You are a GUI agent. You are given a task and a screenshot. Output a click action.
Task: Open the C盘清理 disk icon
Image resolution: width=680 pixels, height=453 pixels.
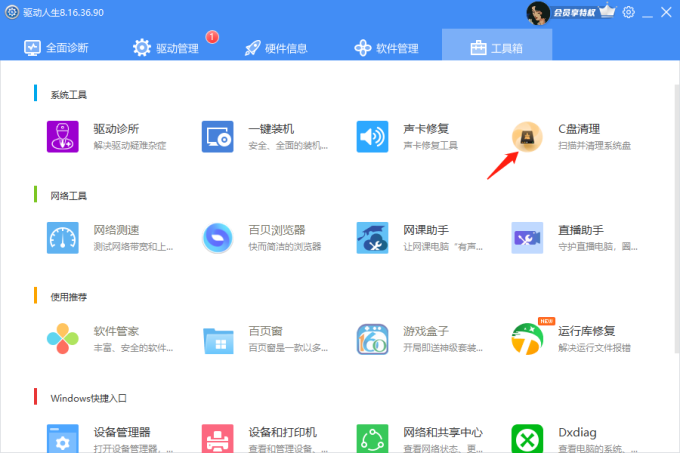[x=527, y=137]
